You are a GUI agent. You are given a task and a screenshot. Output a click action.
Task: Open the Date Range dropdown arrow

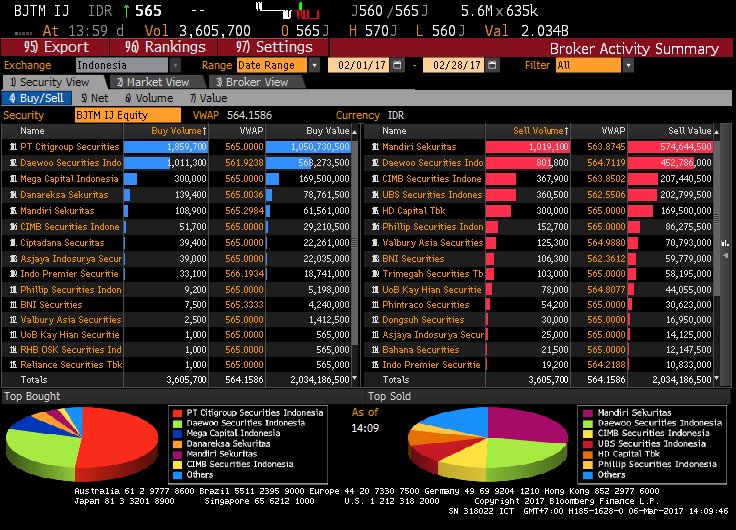314,65
